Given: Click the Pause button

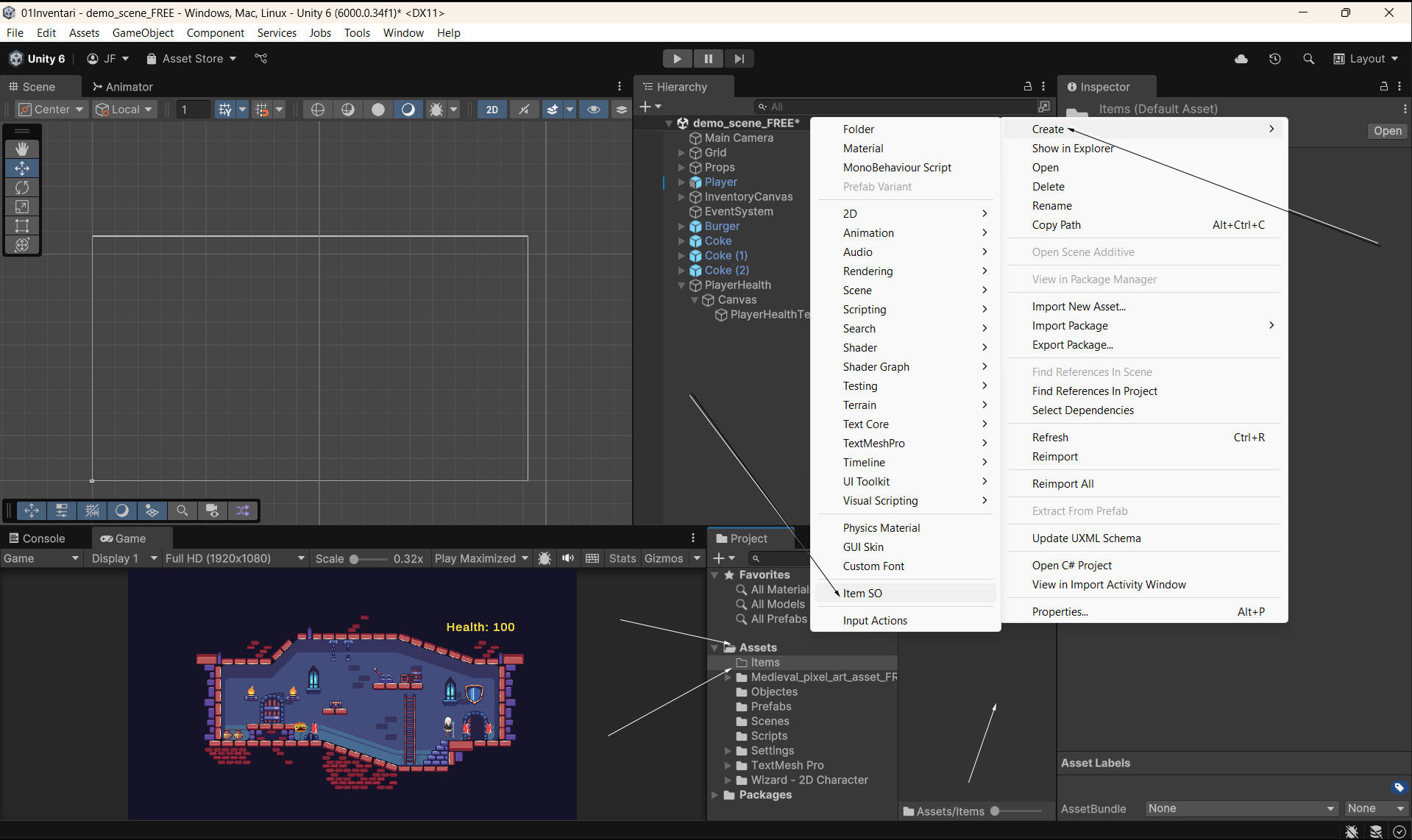Looking at the screenshot, I should tap(708, 59).
